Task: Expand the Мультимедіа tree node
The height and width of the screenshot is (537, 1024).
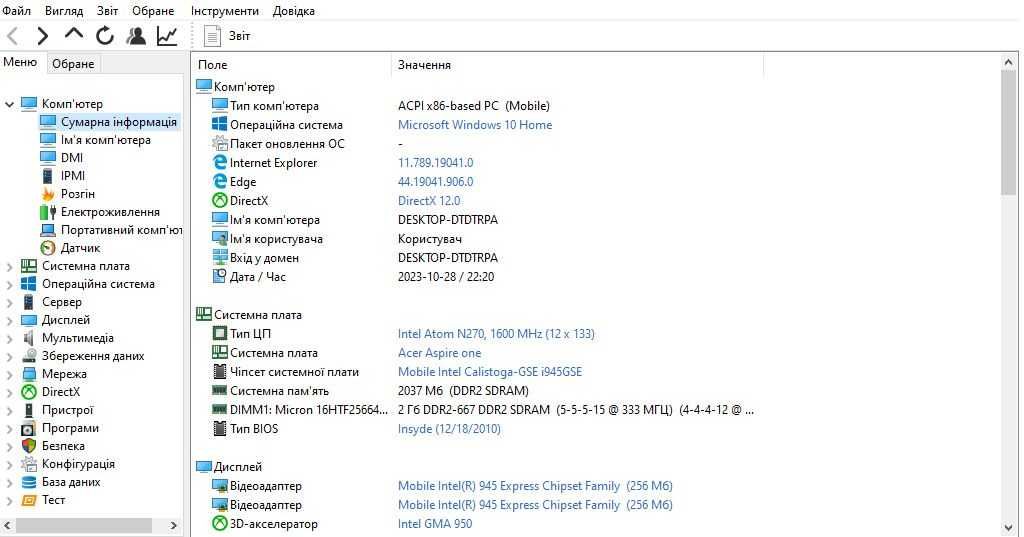Action: pos(9,338)
